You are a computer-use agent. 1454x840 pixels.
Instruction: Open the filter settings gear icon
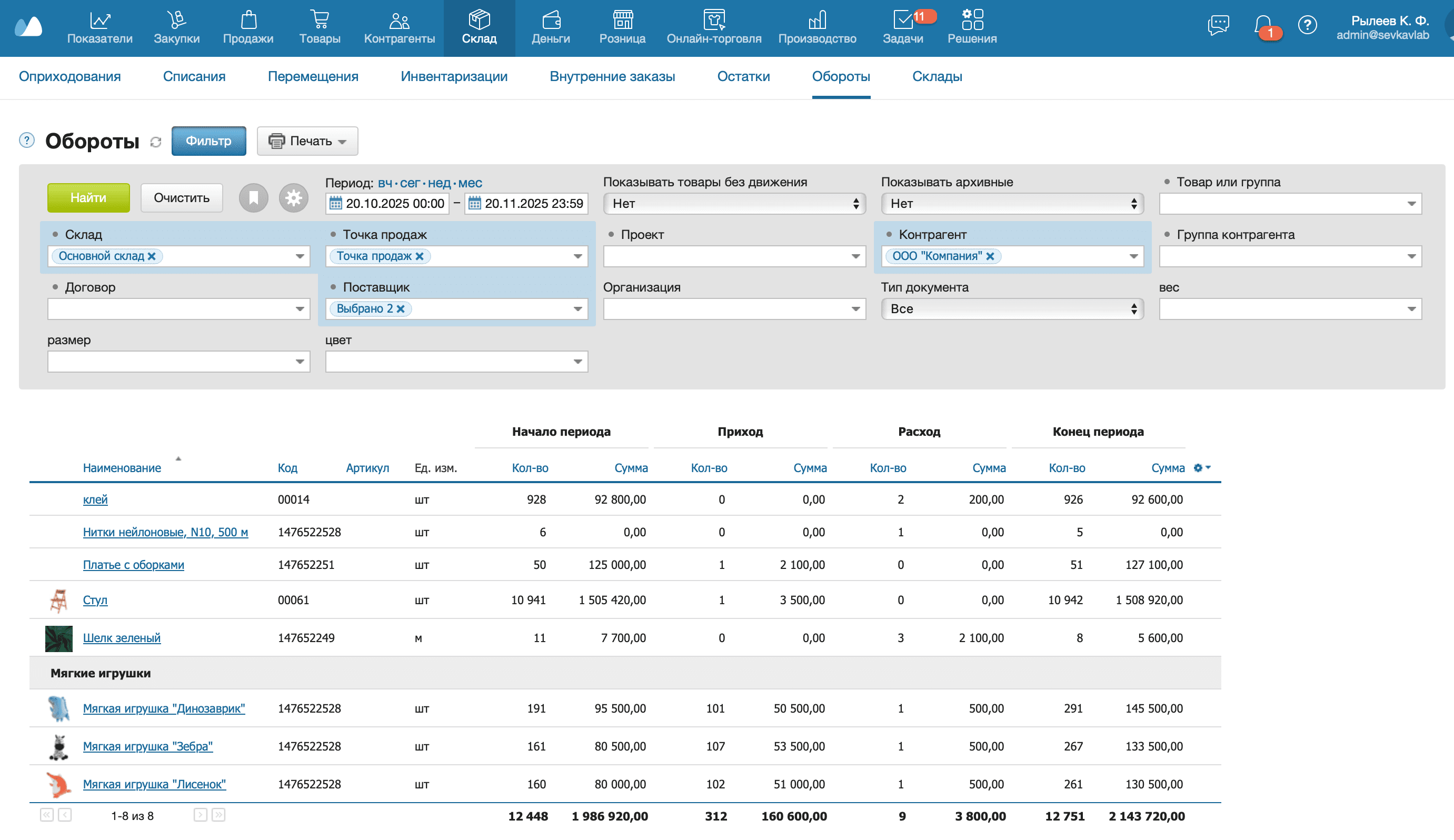point(293,197)
